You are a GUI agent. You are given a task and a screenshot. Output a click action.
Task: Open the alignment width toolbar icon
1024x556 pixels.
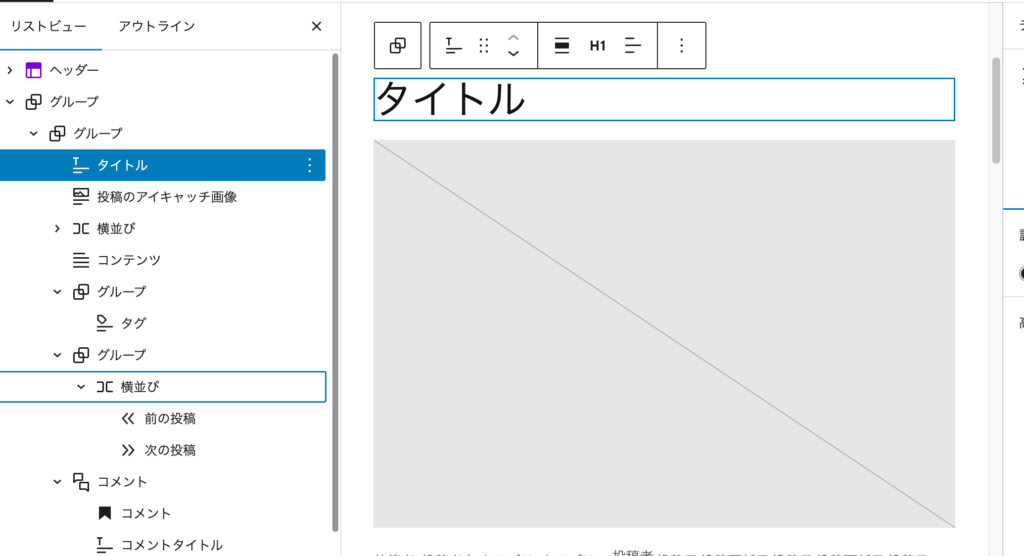click(562, 45)
